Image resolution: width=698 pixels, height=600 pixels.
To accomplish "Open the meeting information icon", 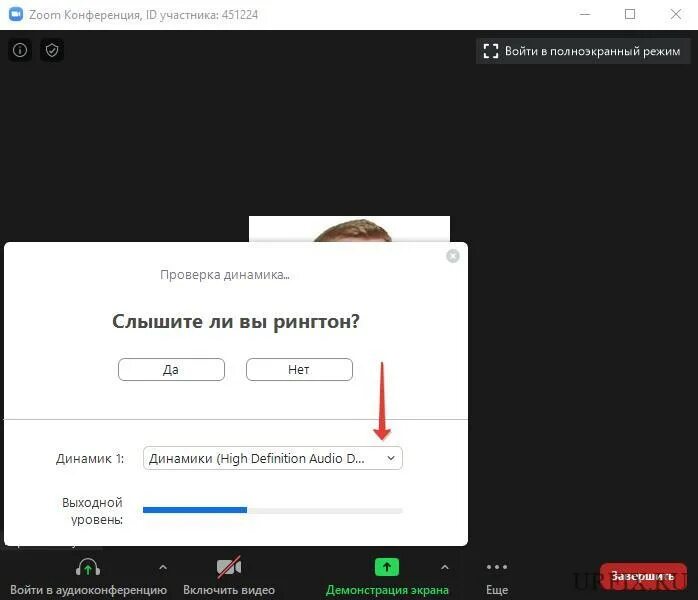I will click(20, 50).
